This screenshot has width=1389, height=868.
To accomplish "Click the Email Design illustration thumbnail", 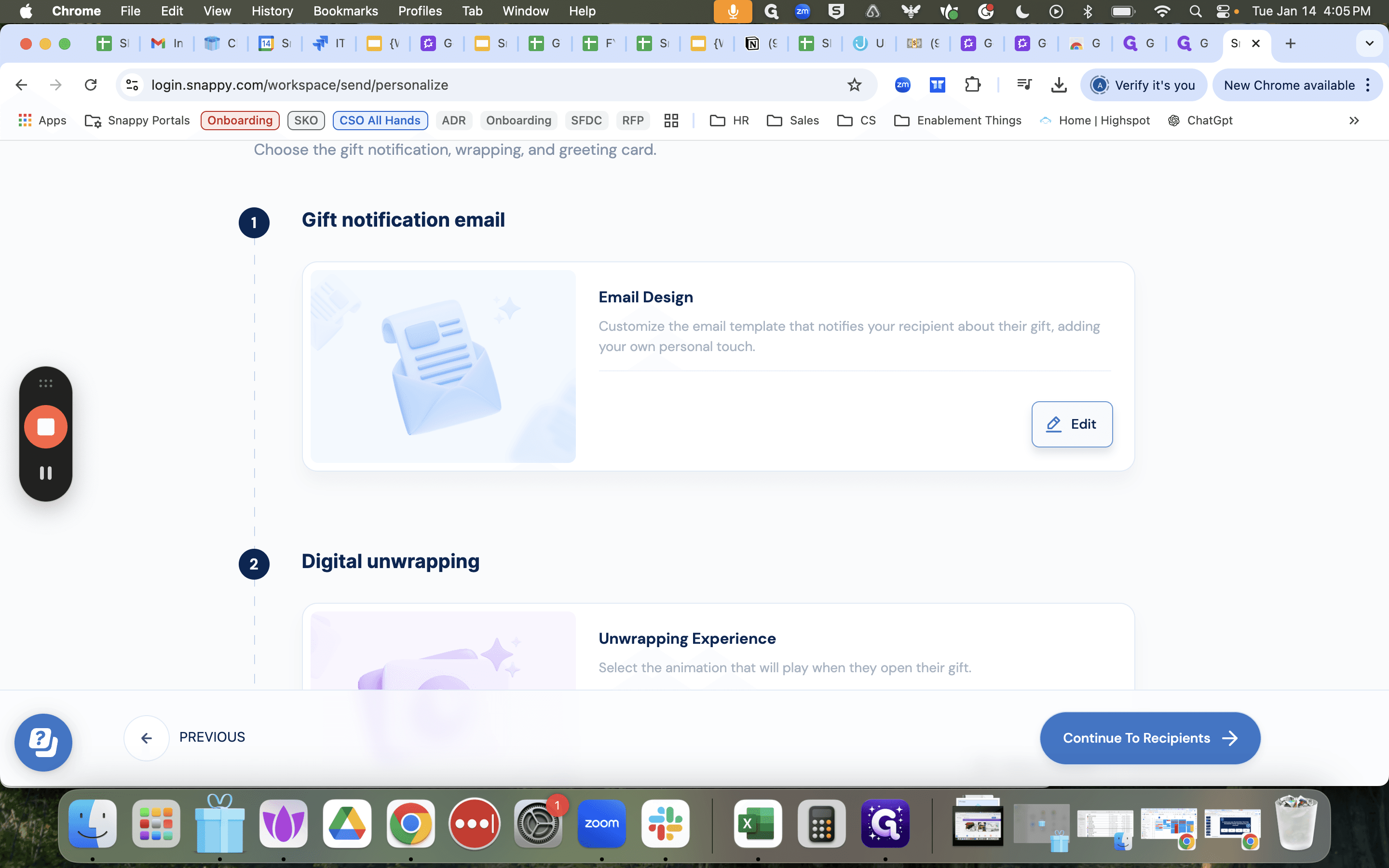I will pos(443,366).
